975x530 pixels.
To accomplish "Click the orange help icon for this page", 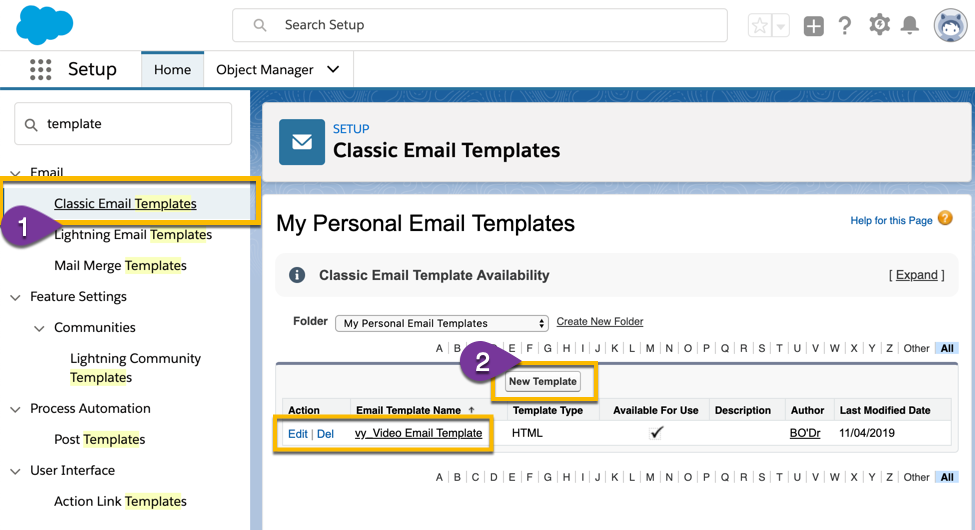I will coord(945,218).
